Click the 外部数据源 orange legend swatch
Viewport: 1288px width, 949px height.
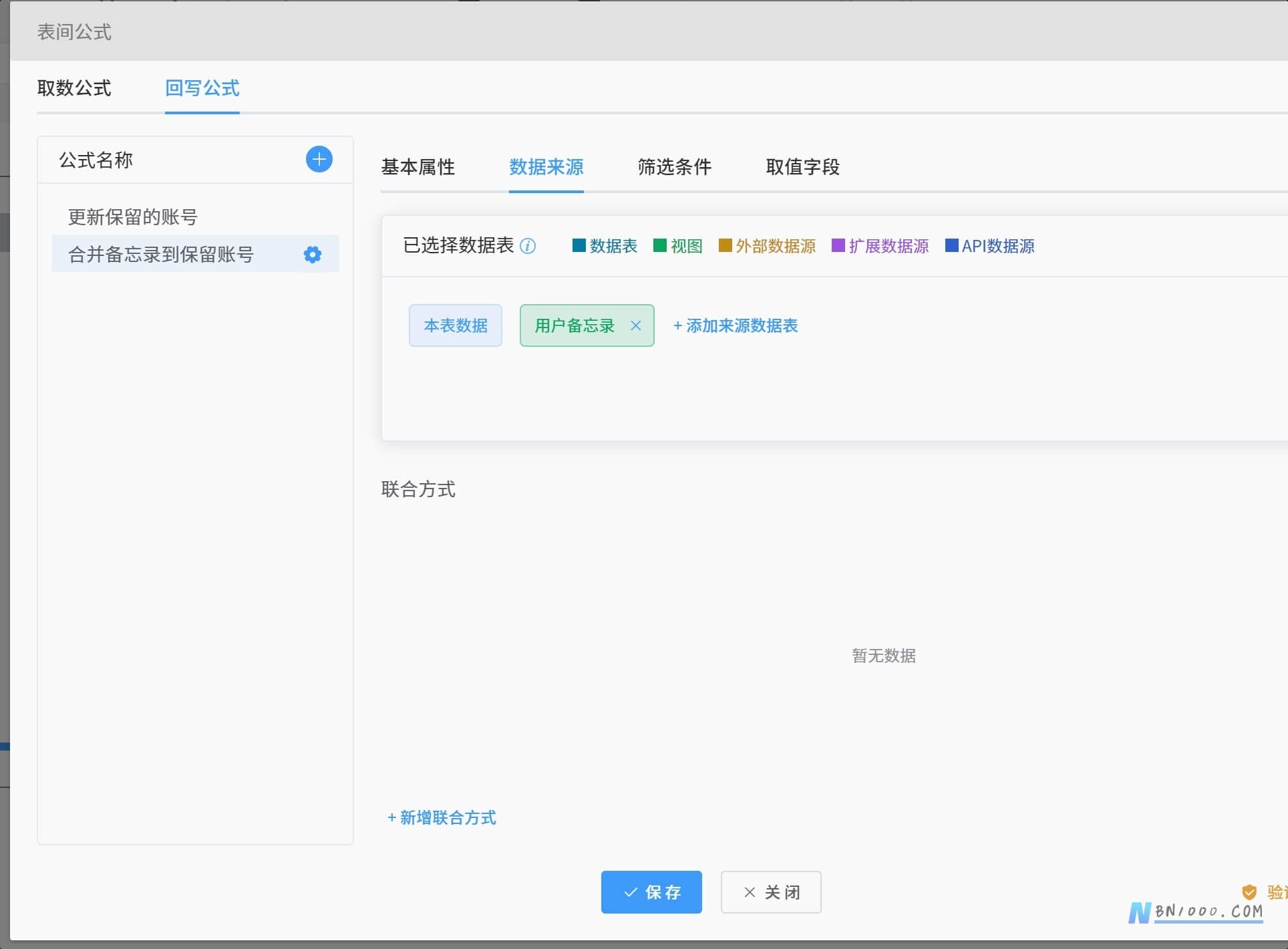pos(726,245)
